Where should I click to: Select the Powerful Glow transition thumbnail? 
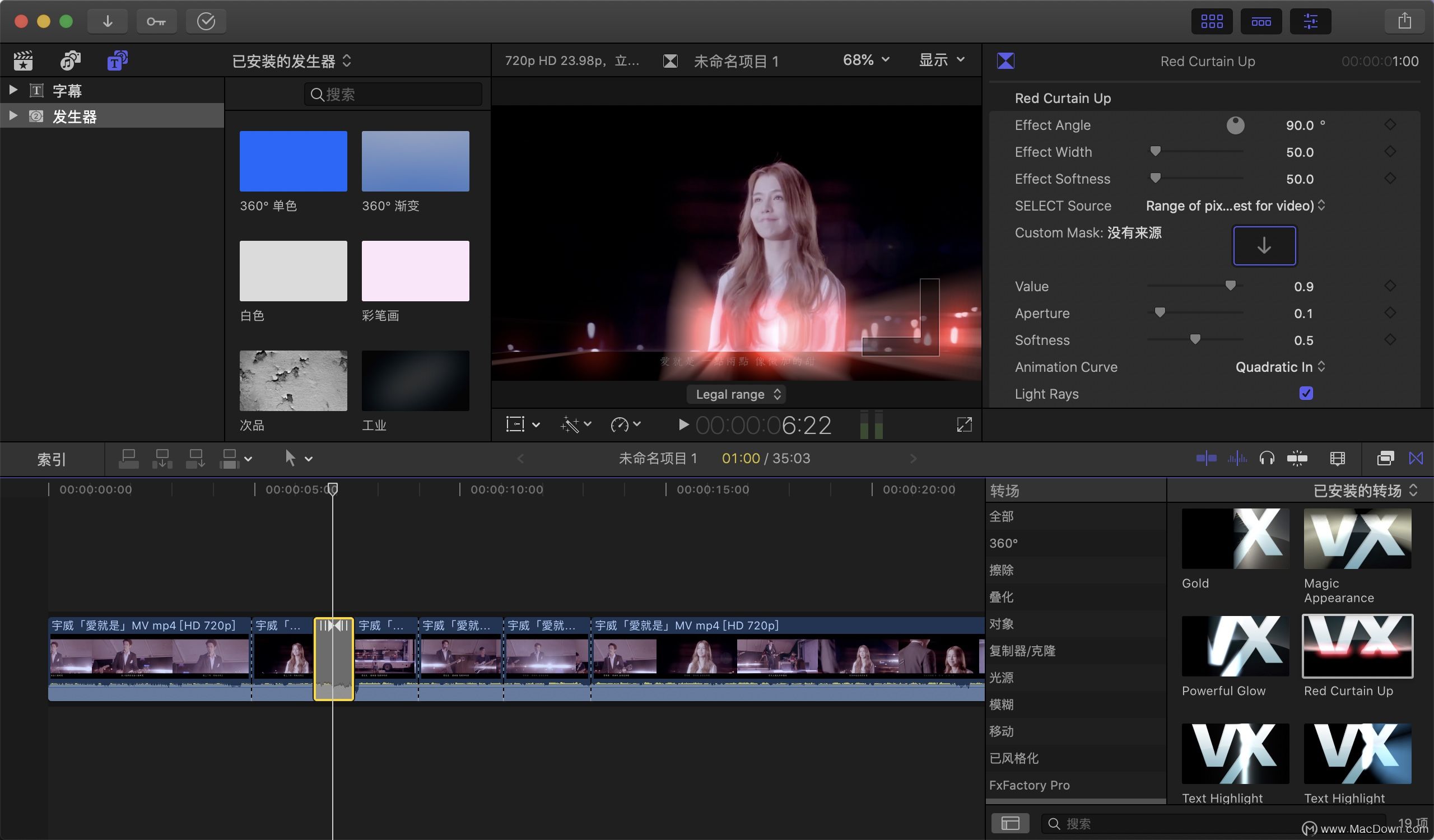1235,646
